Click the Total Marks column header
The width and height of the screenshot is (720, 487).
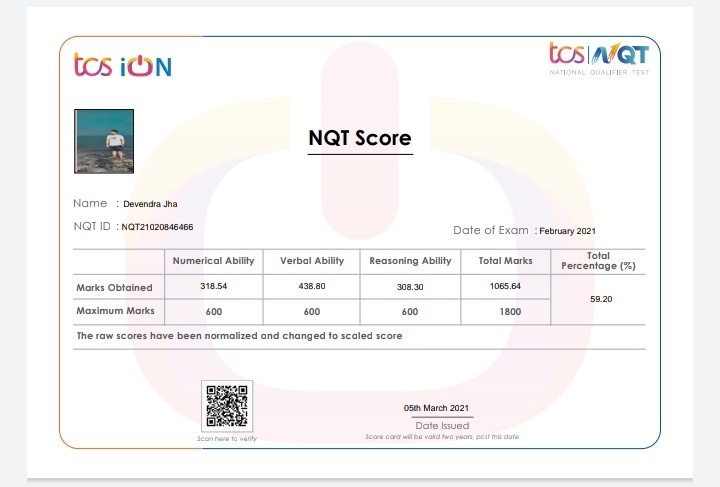(x=506, y=261)
